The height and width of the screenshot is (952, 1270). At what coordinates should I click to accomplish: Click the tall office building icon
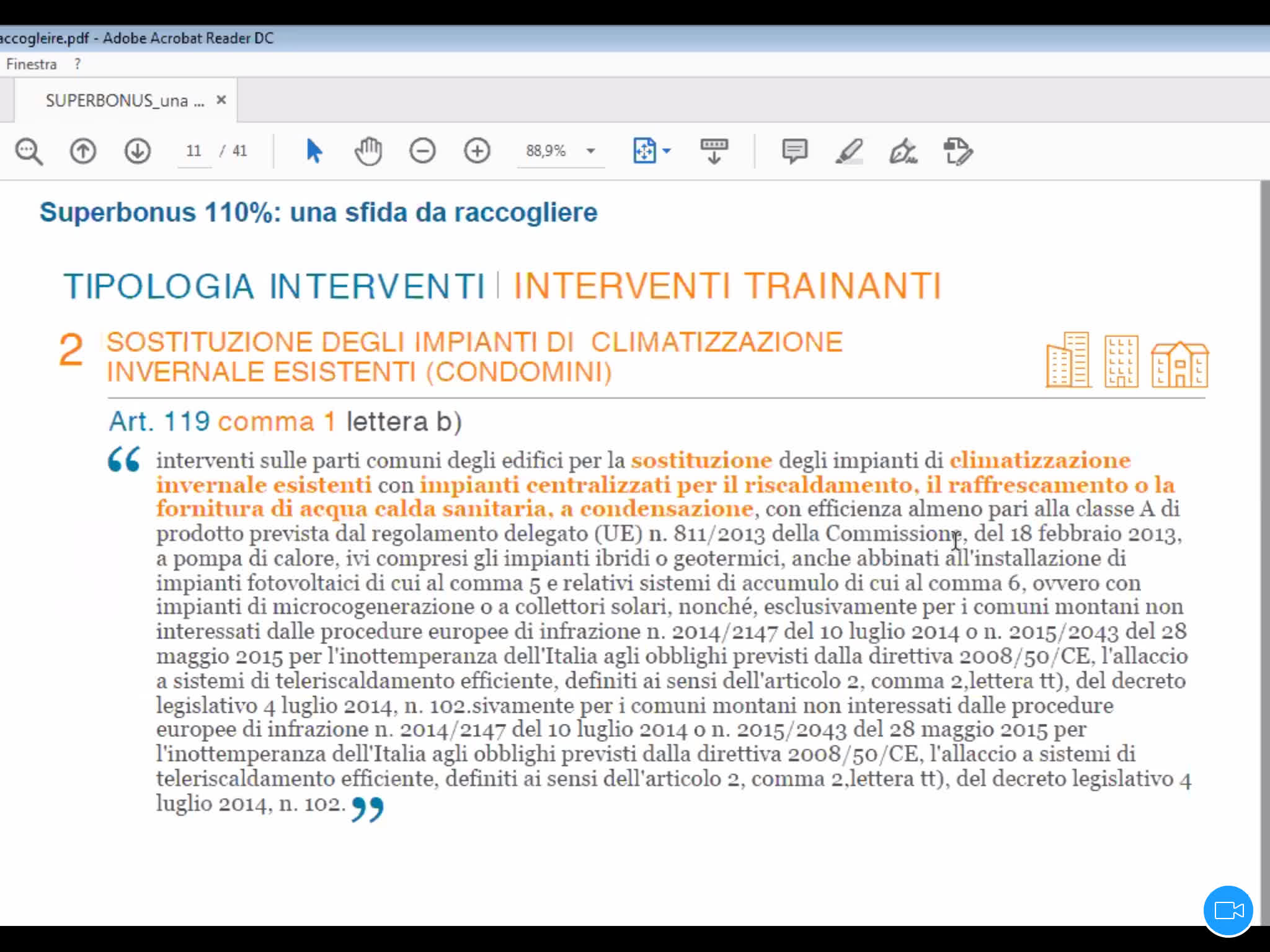(1068, 359)
